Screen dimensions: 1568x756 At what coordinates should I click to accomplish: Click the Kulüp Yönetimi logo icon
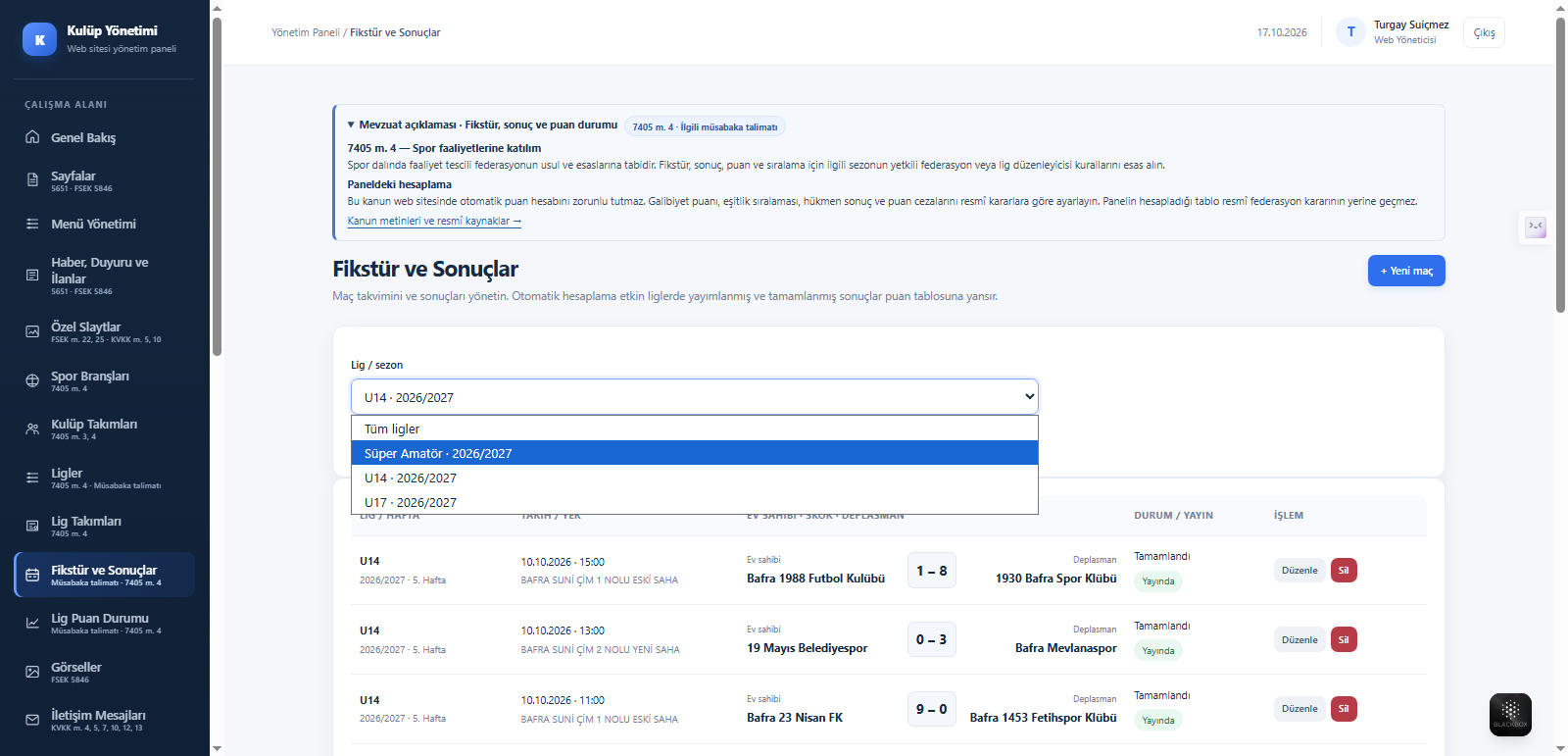(x=39, y=39)
